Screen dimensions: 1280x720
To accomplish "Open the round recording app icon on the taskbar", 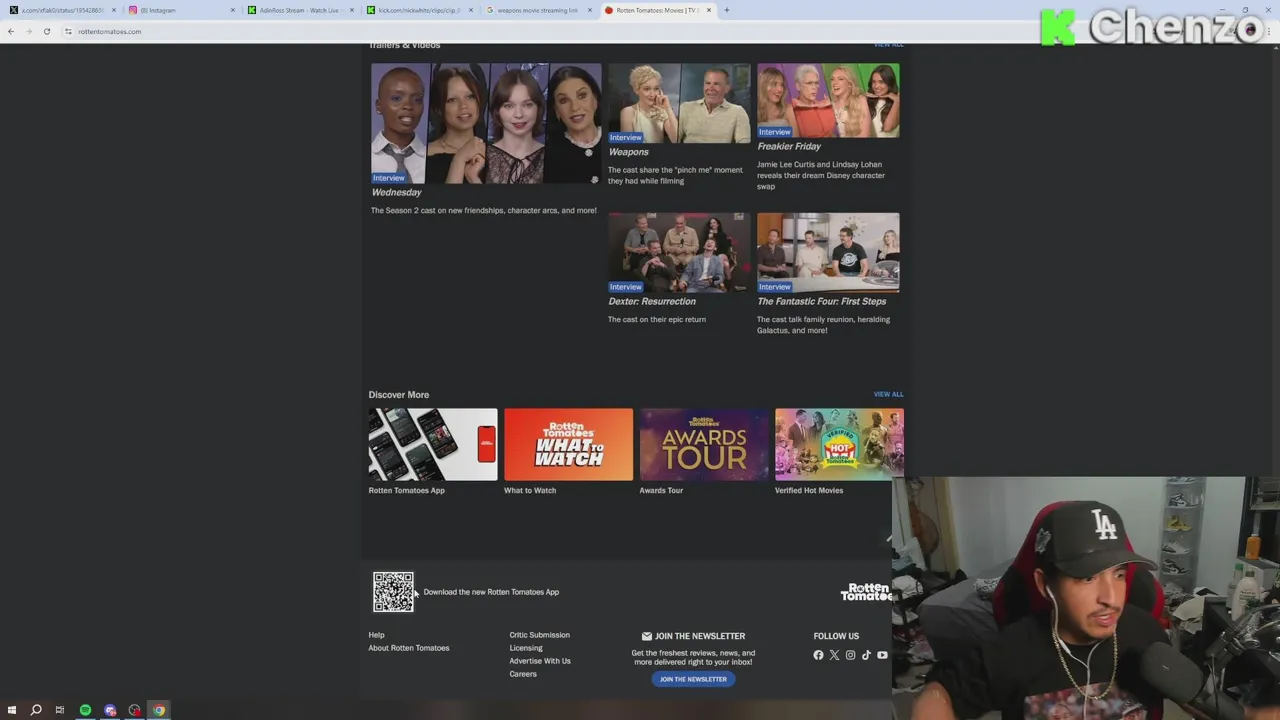I will tap(134, 710).
